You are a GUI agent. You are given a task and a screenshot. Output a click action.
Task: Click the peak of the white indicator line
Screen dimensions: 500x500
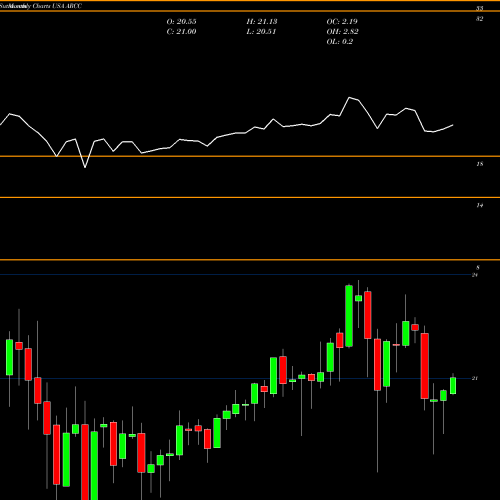(x=349, y=98)
